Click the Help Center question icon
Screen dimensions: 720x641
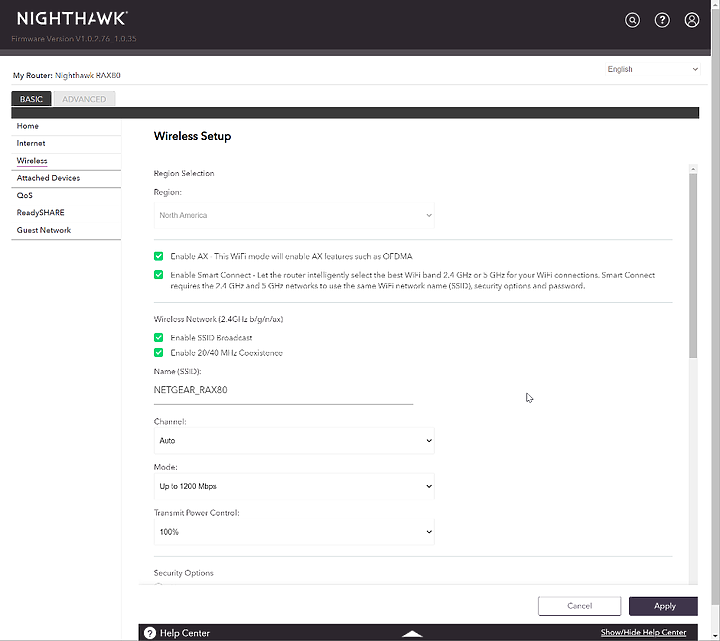(150, 633)
